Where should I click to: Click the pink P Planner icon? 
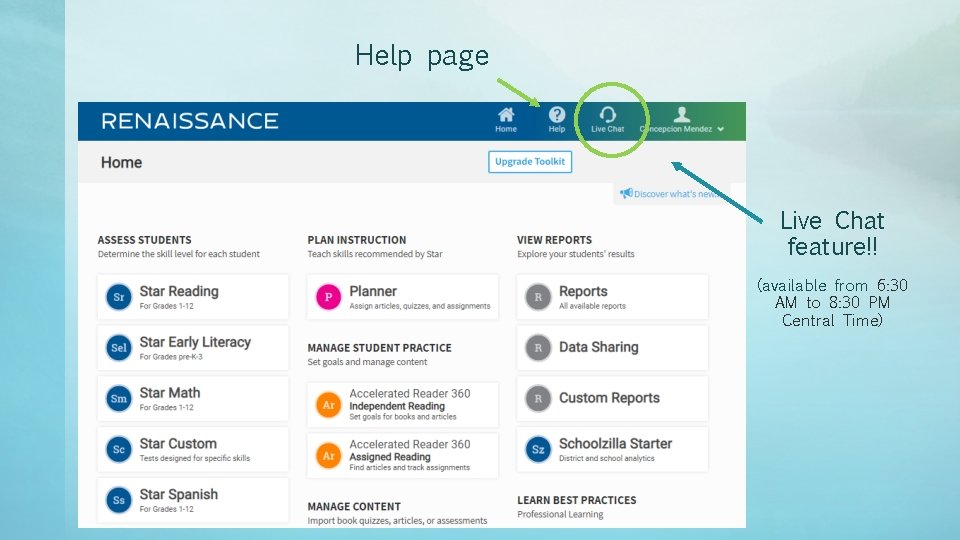pos(329,297)
